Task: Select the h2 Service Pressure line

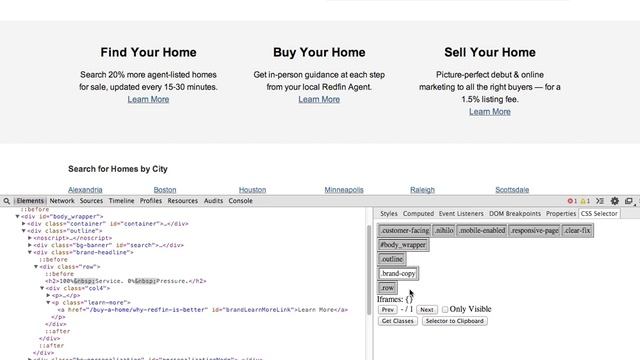Action: [x=126, y=281]
